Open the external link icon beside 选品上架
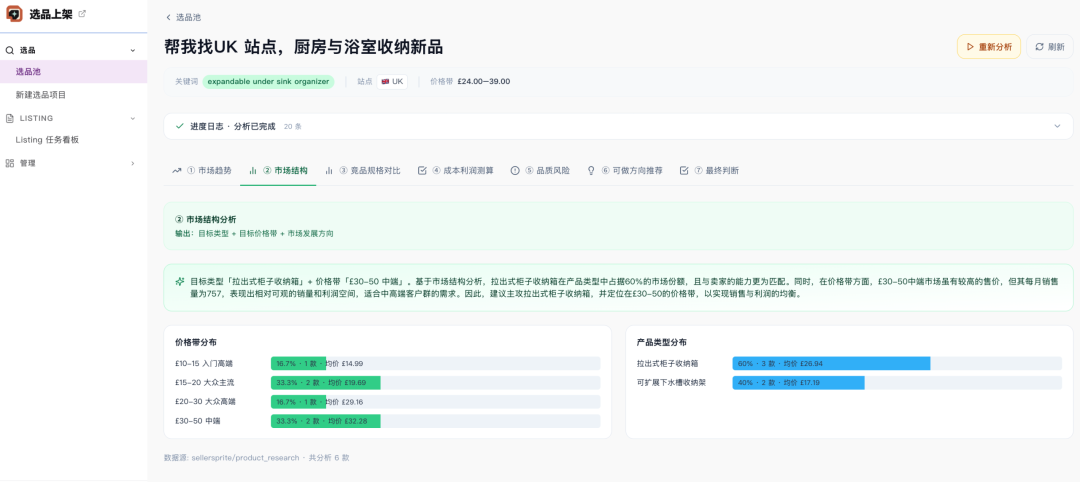 (83, 14)
